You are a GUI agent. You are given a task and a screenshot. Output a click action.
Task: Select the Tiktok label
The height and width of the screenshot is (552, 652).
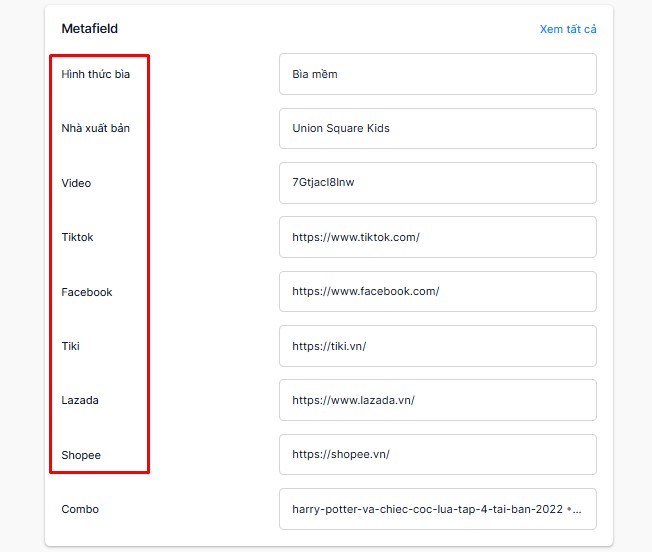pos(77,237)
